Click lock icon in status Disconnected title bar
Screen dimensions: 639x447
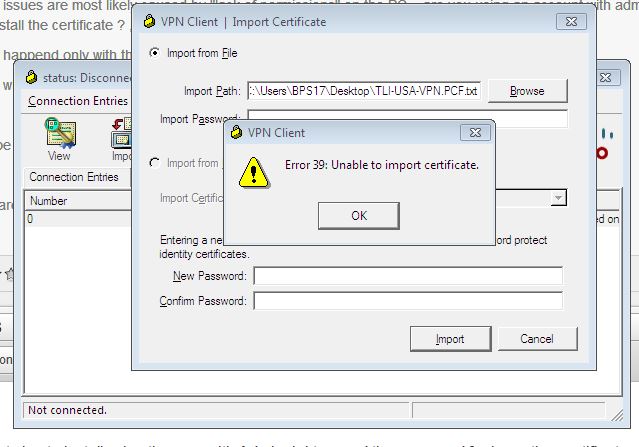[x=31, y=77]
